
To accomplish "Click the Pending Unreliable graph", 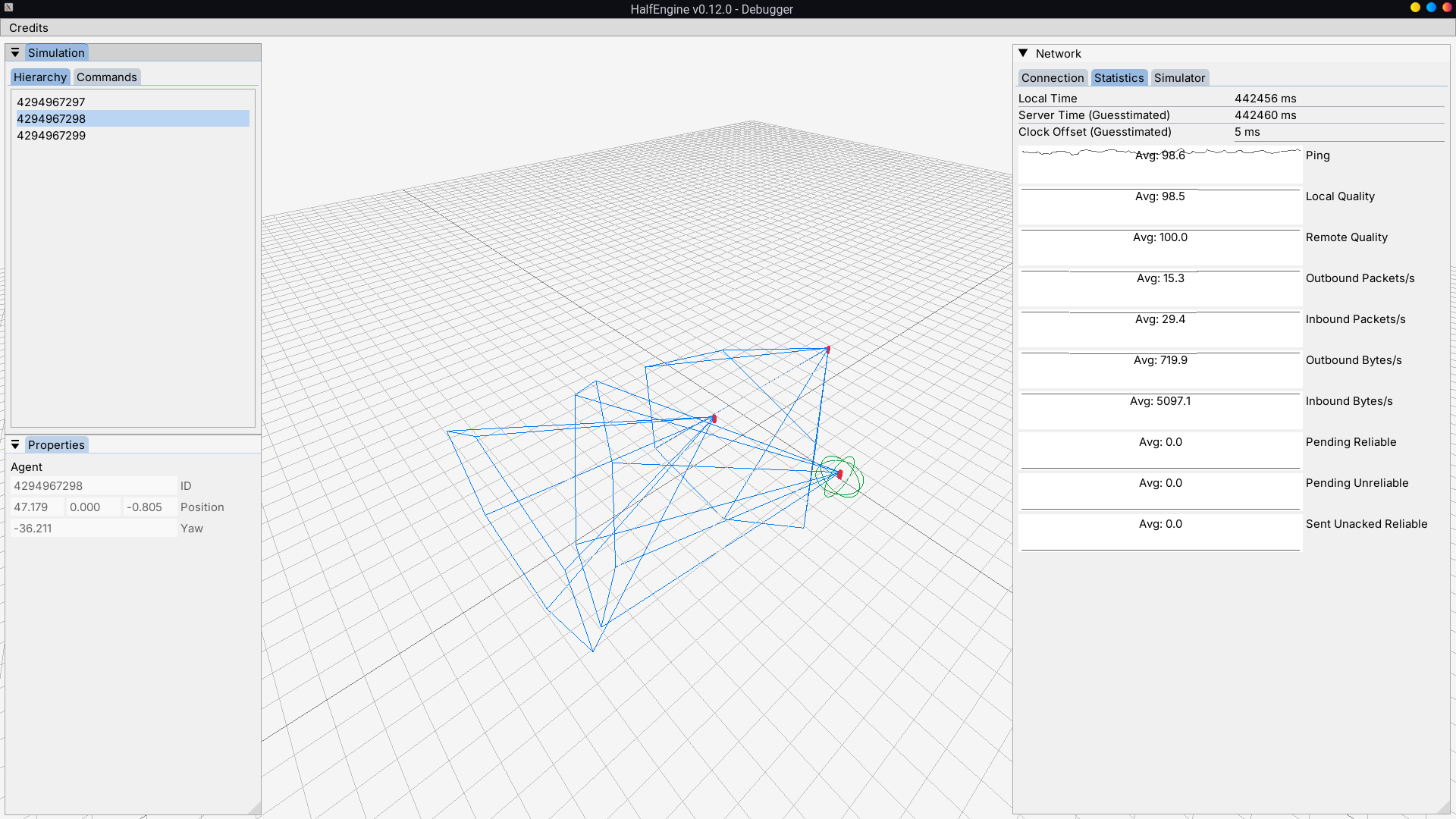I will pos(1160,493).
